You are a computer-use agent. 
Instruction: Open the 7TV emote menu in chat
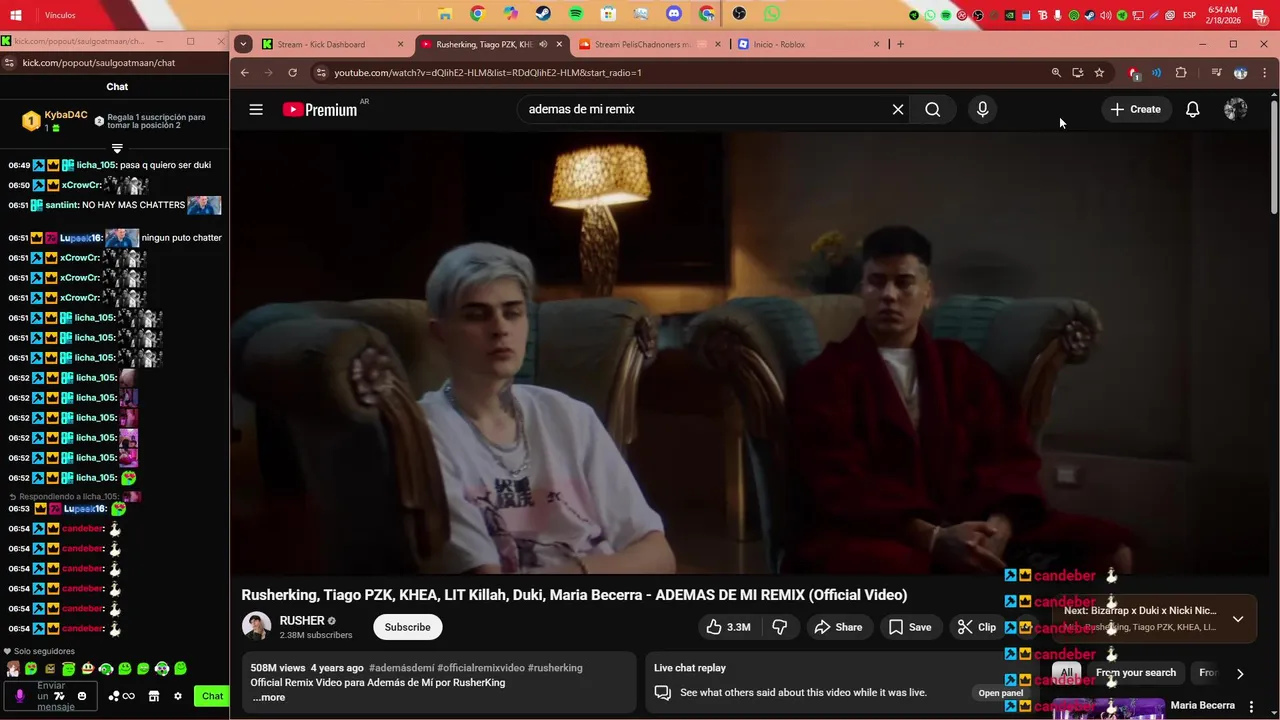60,696
